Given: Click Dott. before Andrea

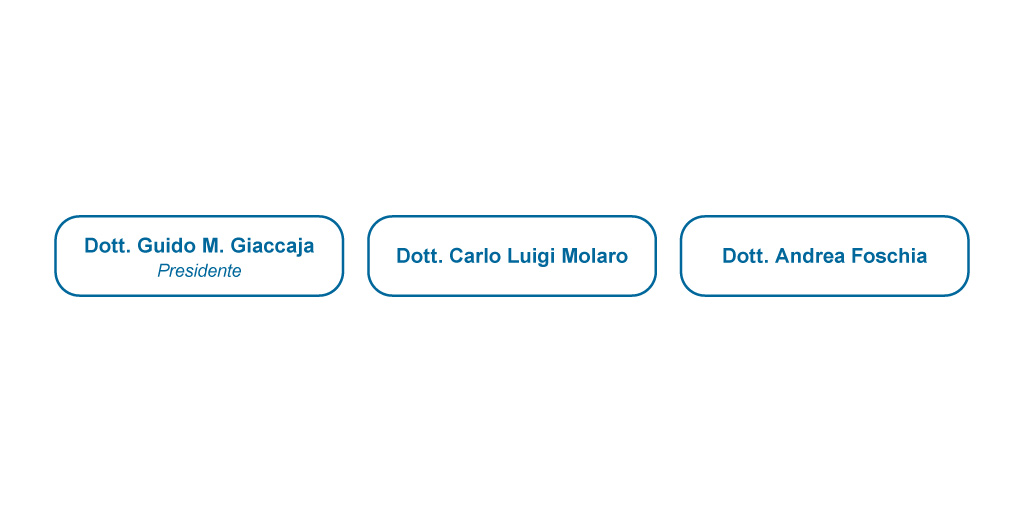Looking at the screenshot, I should click(x=746, y=256).
